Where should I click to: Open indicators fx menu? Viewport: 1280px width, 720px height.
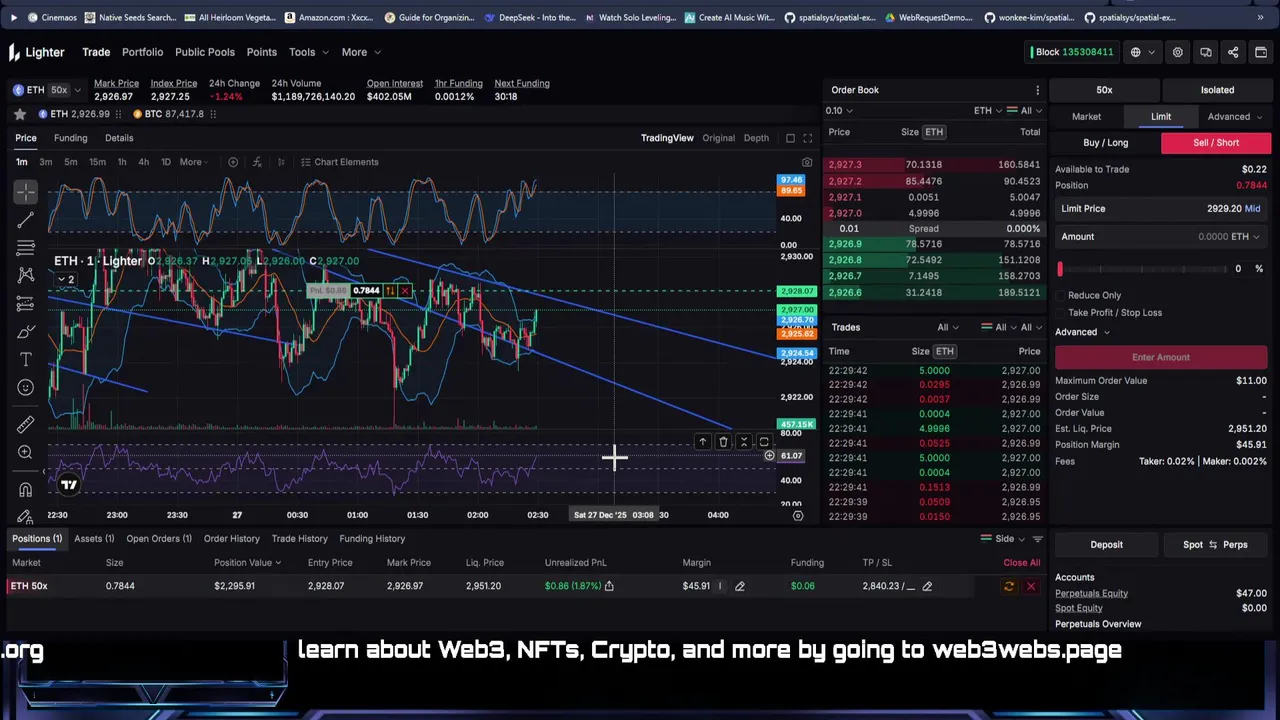point(257,162)
